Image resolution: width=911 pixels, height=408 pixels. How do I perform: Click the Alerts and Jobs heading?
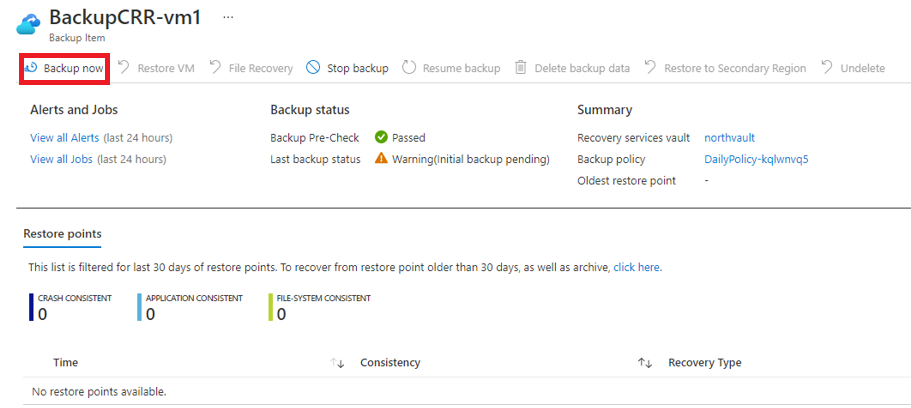[74, 110]
